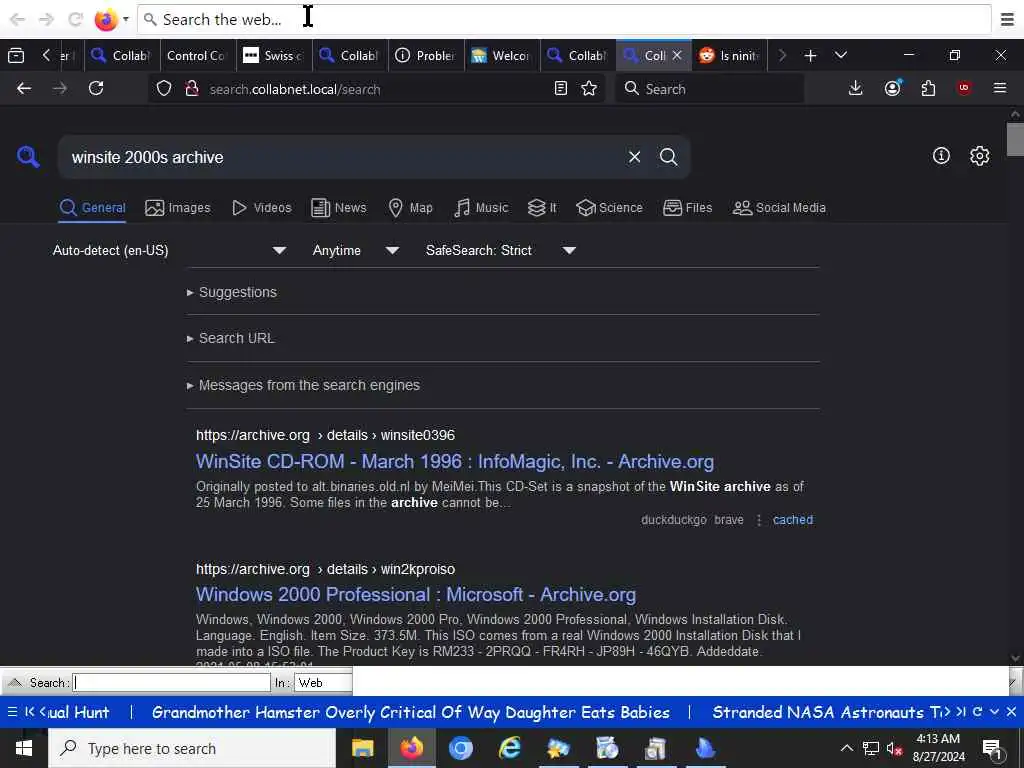Click the archive.org details winsite0396 URL
Image resolution: width=1024 pixels, height=768 pixels.
325,435
